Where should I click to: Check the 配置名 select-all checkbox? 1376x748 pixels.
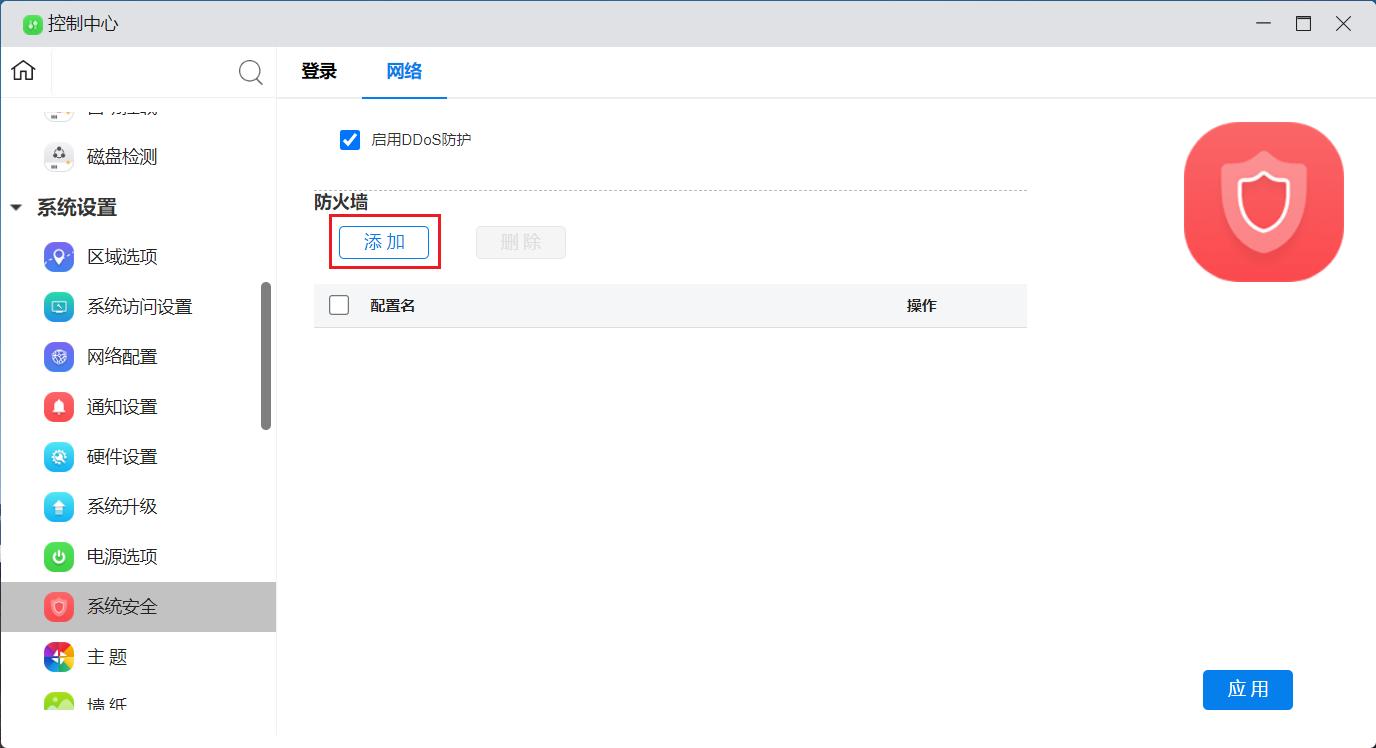339,305
